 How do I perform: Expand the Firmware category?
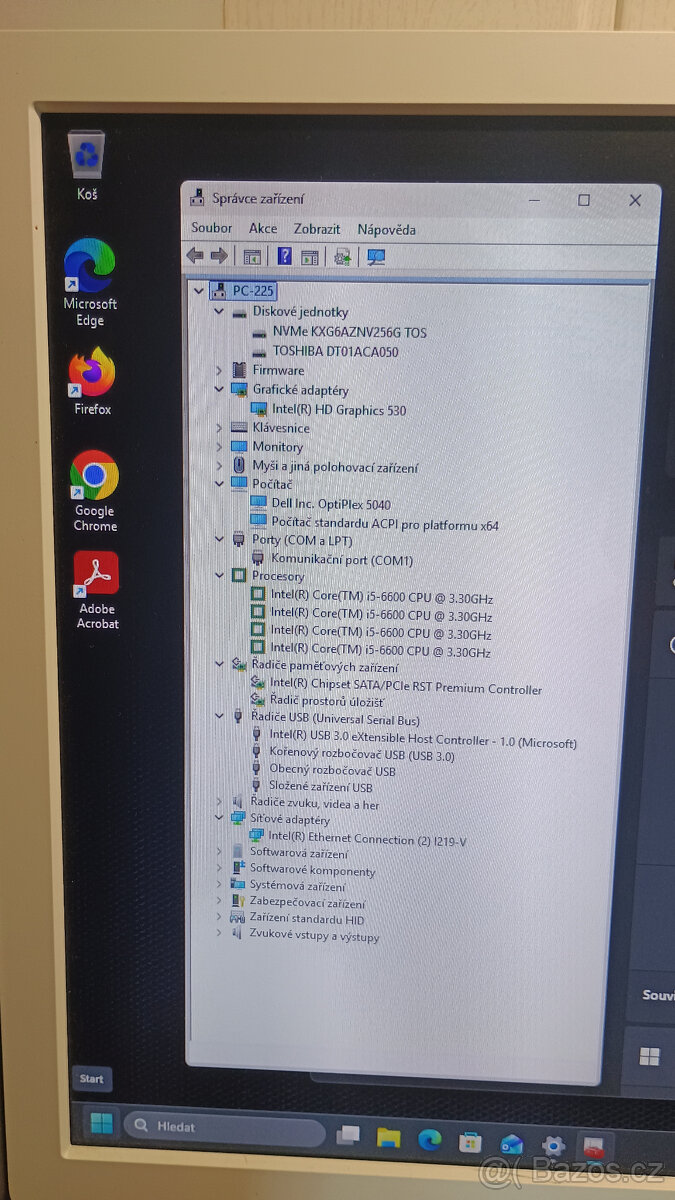[220, 370]
